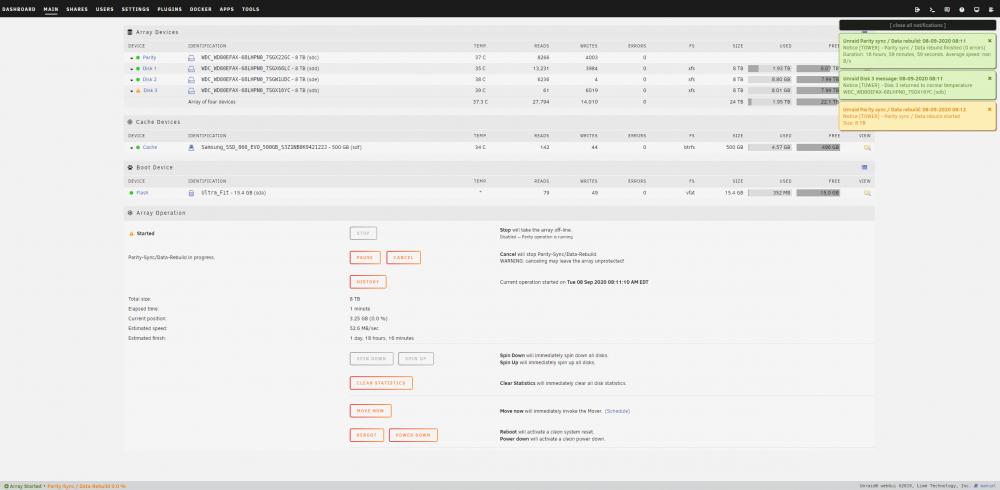Click the Disk 1 drive identification icon
The height and width of the screenshot is (490, 1000).
coord(191,68)
